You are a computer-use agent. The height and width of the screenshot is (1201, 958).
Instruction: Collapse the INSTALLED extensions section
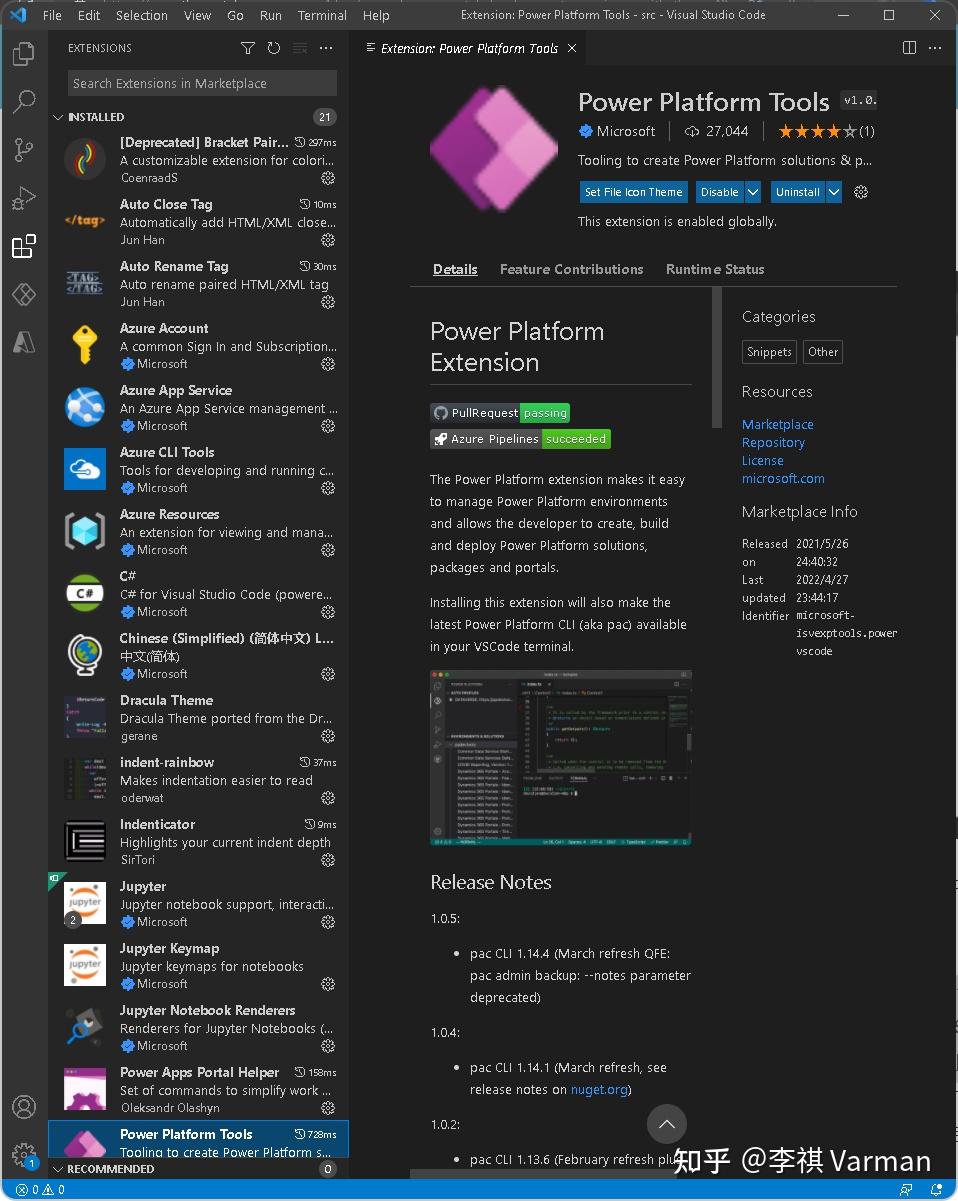coord(198,117)
